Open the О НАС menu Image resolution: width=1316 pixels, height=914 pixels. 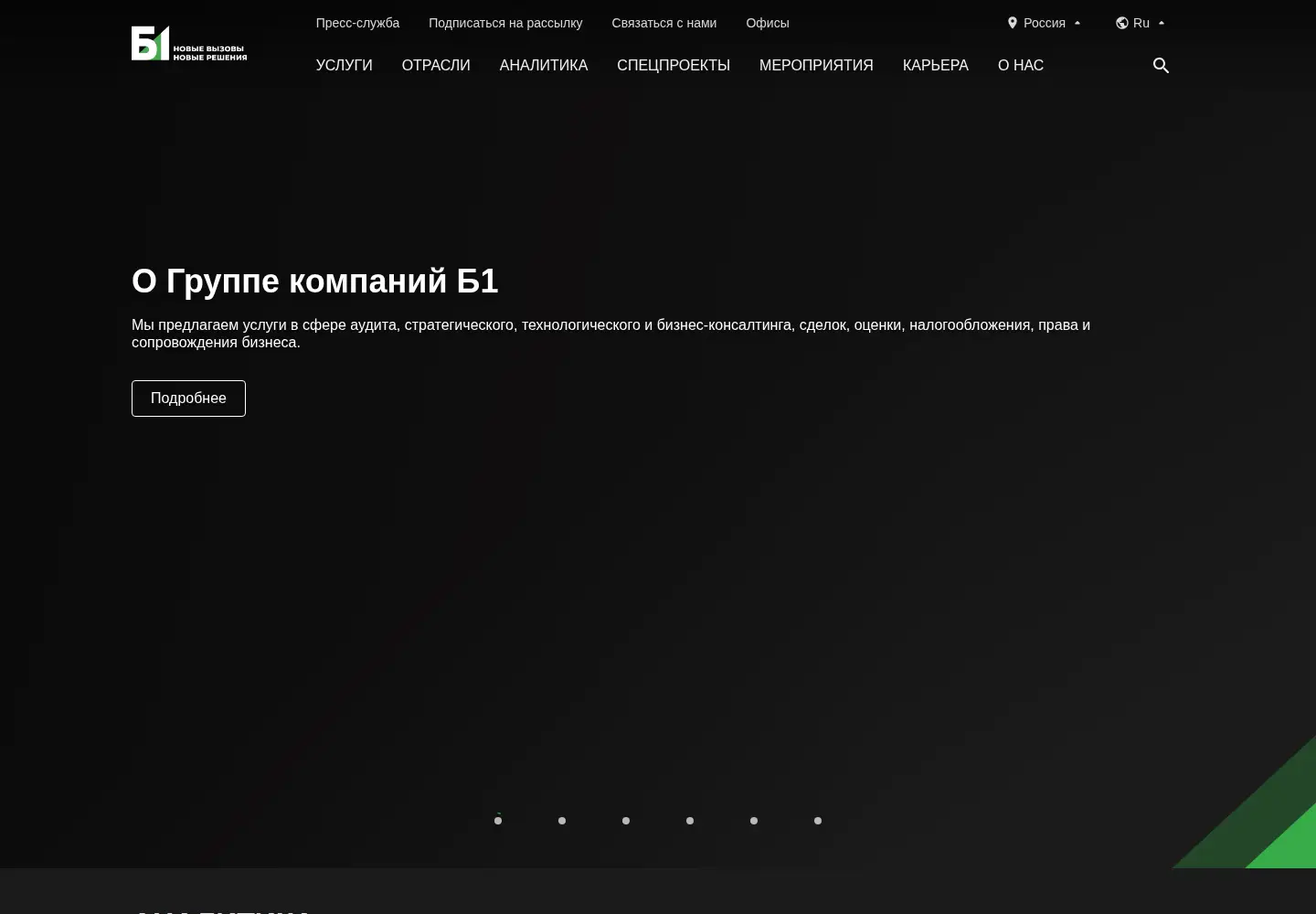[x=1021, y=66]
